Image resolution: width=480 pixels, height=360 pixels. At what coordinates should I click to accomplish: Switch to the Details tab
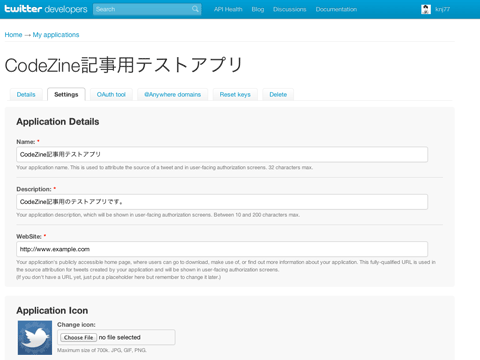[x=26, y=94]
